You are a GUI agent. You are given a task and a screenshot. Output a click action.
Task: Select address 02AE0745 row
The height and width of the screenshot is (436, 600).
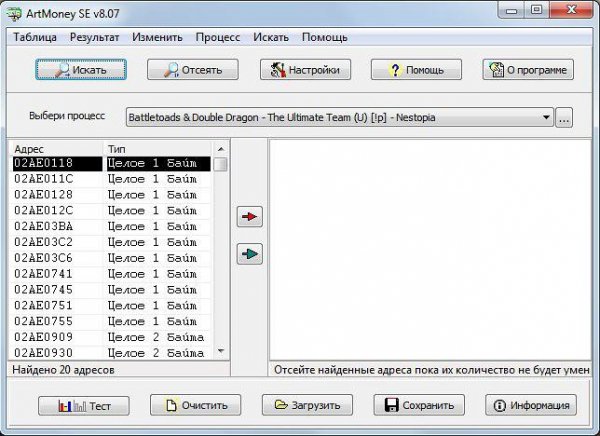point(111,290)
